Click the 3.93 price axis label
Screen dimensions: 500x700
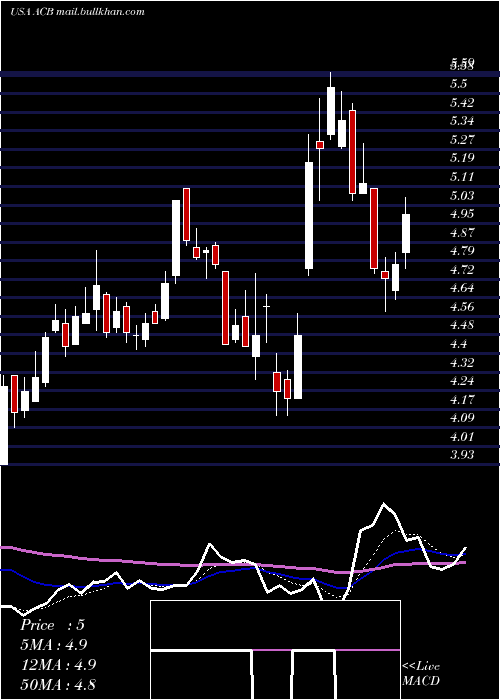tap(462, 455)
